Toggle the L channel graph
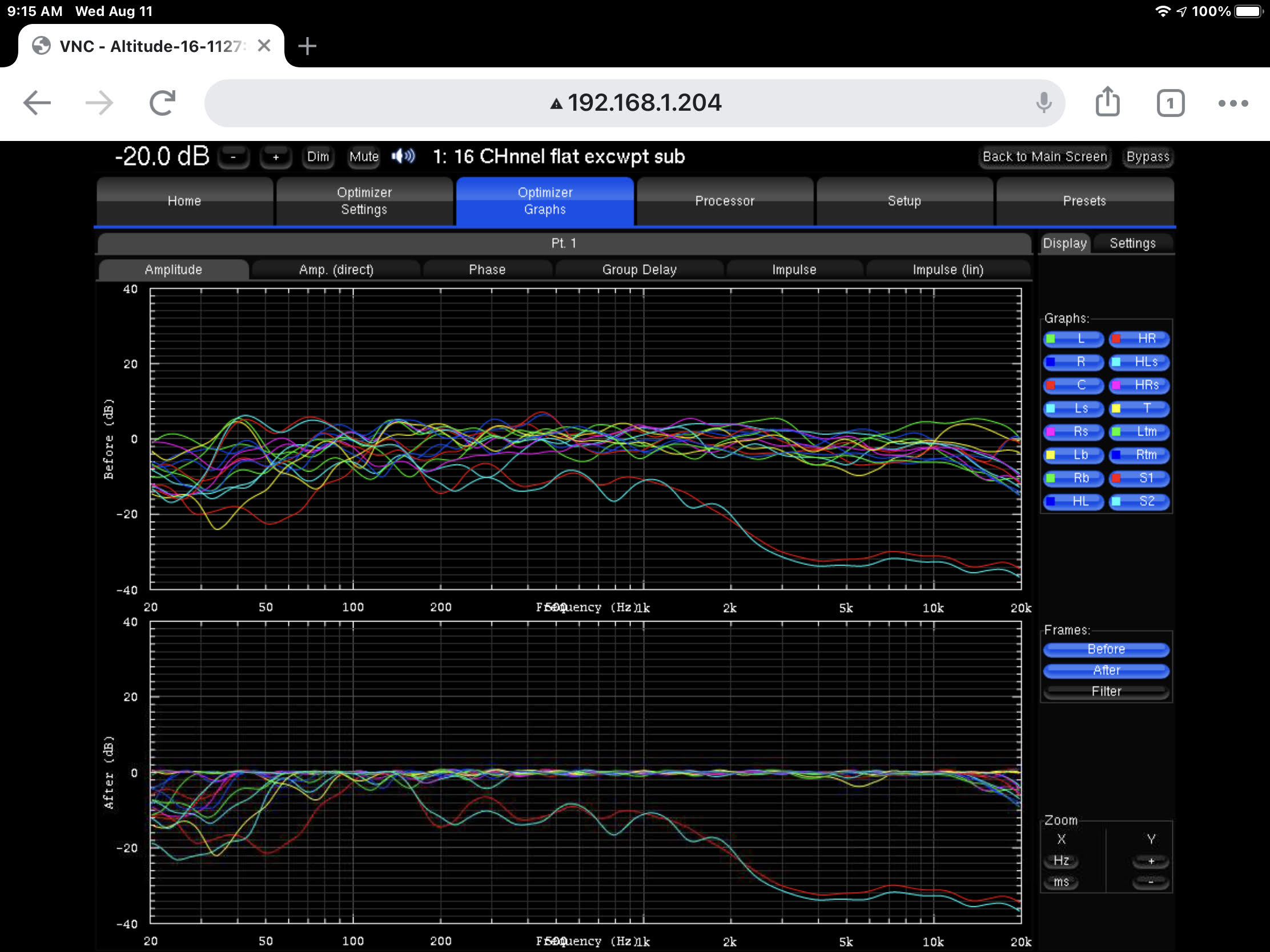 point(1073,339)
